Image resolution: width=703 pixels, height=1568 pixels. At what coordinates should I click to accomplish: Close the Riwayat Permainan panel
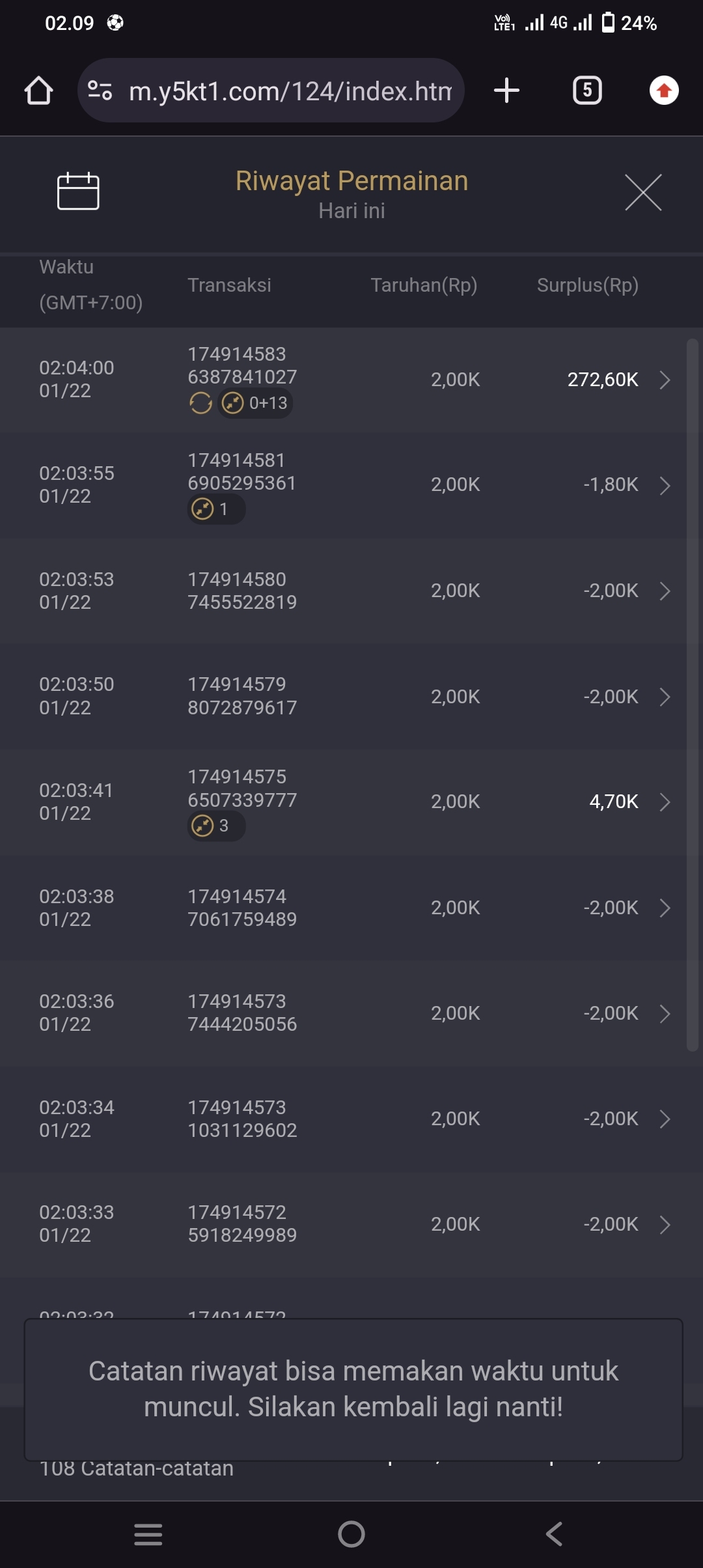coord(642,192)
